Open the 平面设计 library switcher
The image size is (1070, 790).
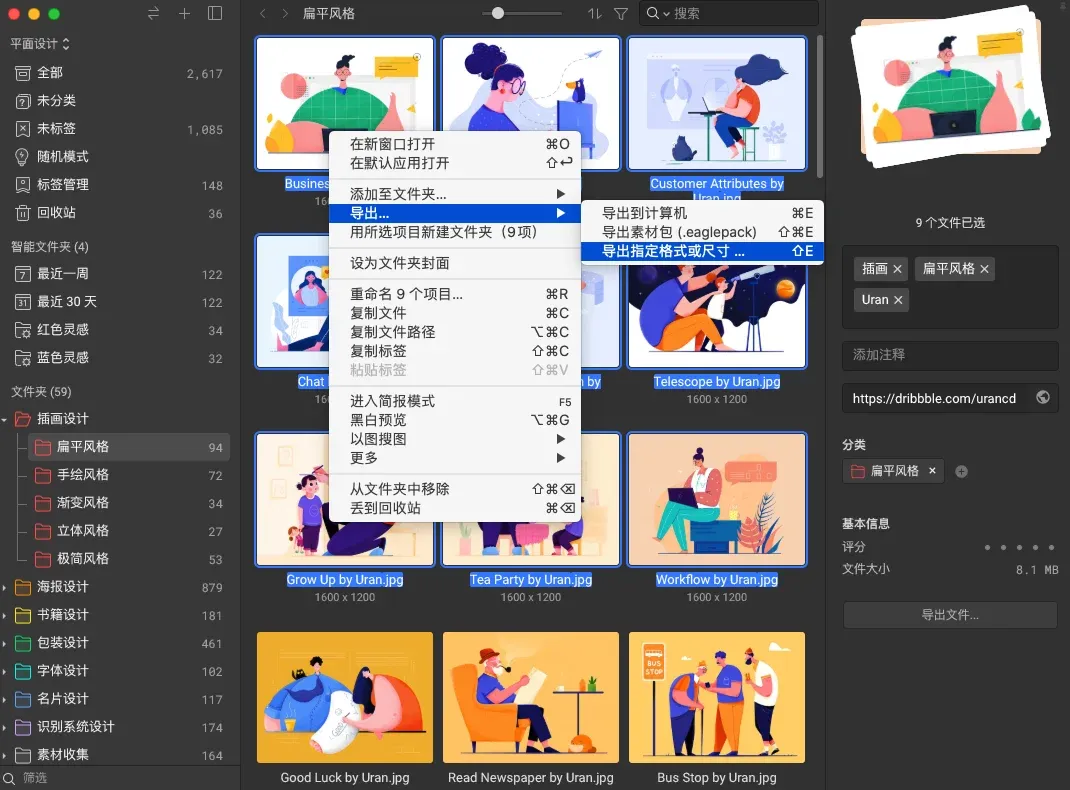click(40, 44)
